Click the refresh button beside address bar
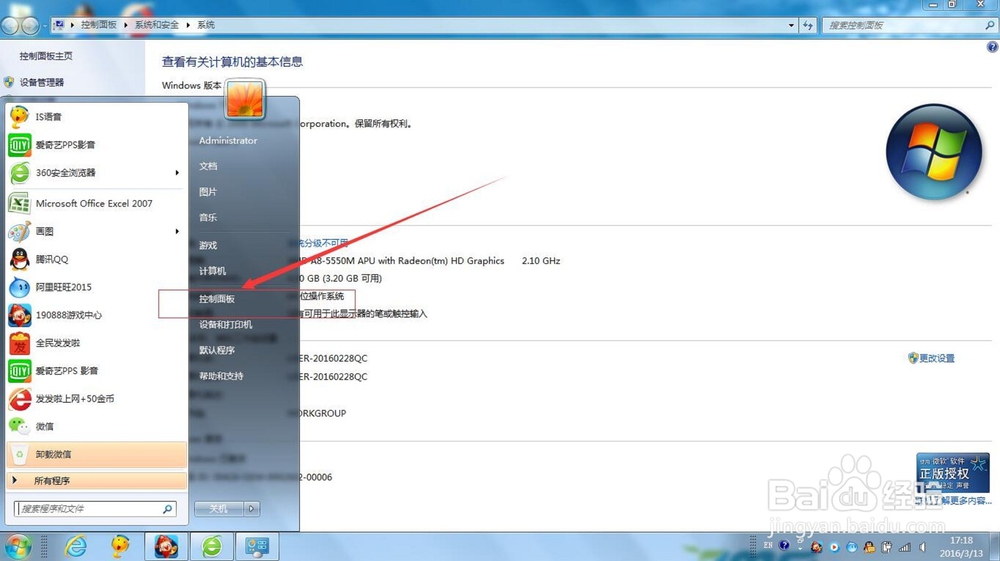This screenshot has height=561, width=1000. tap(808, 25)
